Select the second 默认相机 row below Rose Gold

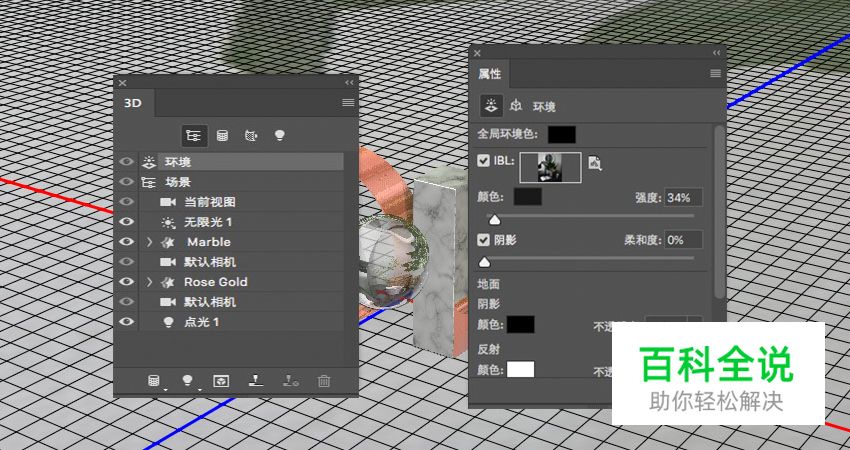(242, 302)
